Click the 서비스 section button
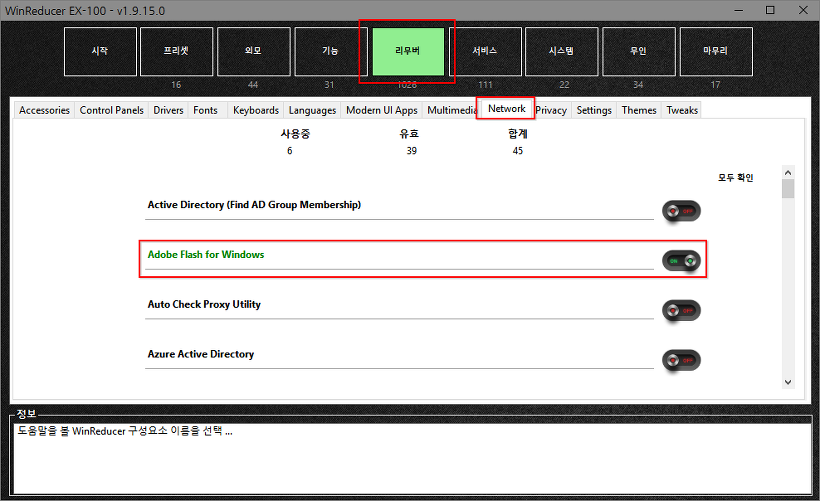This screenshot has height=501, width=820. (x=484, y=51)
